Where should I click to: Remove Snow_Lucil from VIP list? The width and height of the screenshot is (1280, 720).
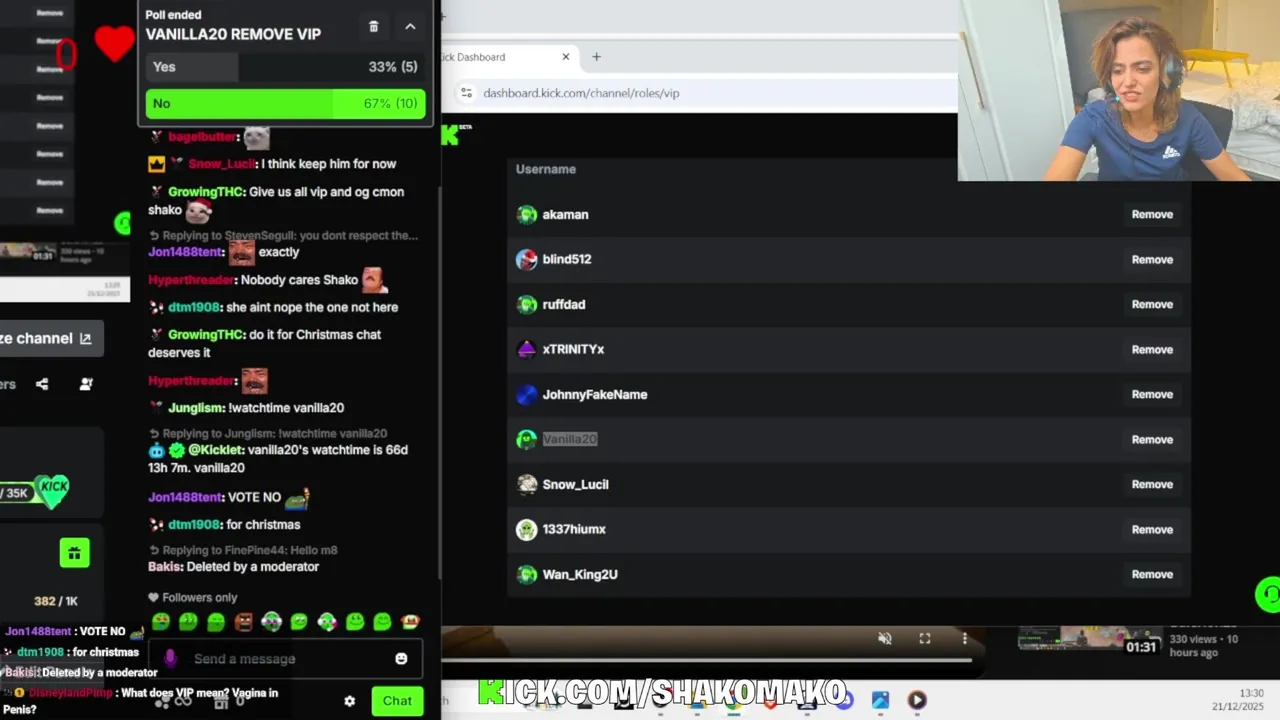1152,484
